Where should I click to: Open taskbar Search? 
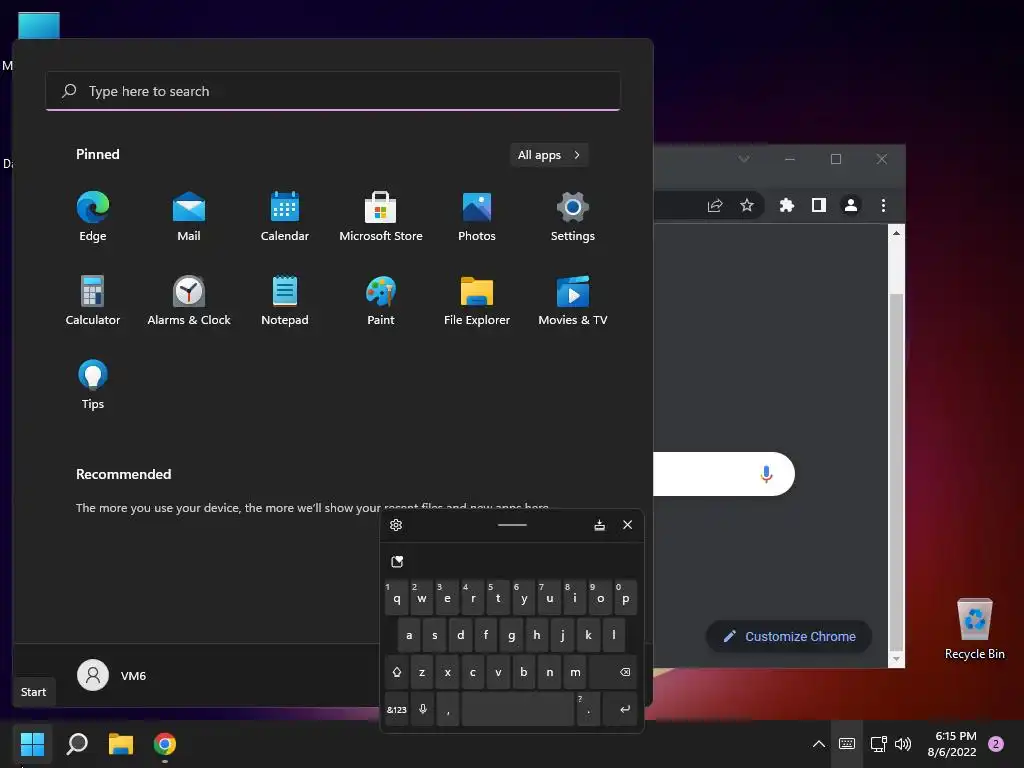[x=77, y=743]
